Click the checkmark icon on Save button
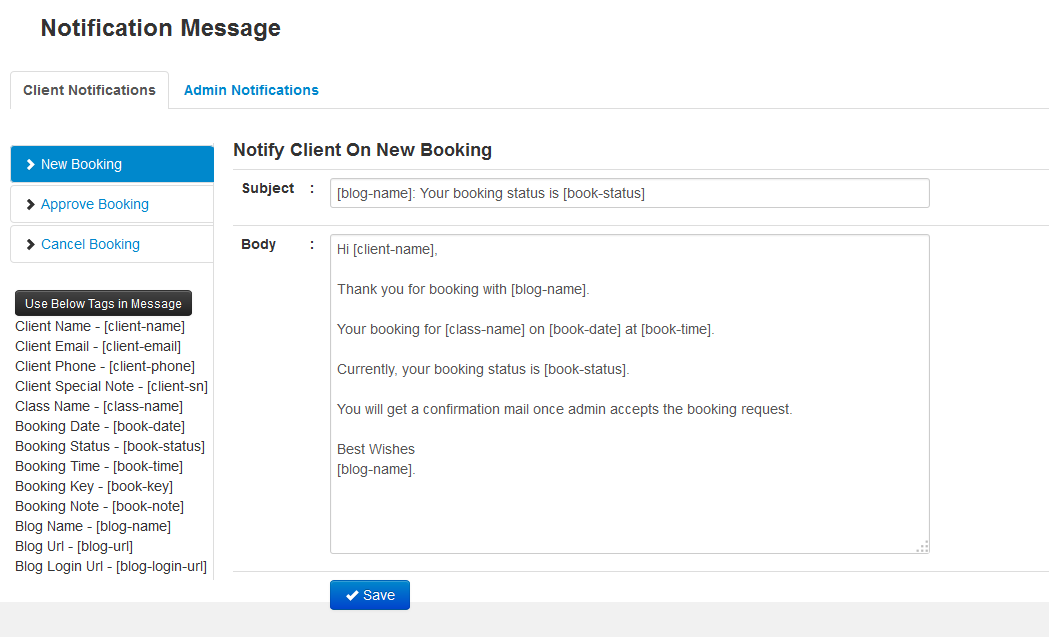Screen dimensions: 1049x637 pos(352,596)
